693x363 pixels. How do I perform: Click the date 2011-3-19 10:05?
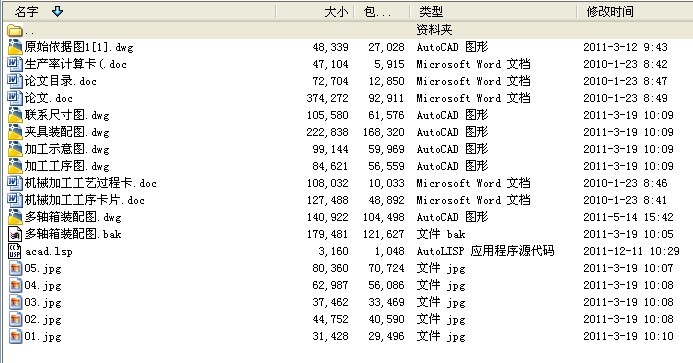click(628, 234)
